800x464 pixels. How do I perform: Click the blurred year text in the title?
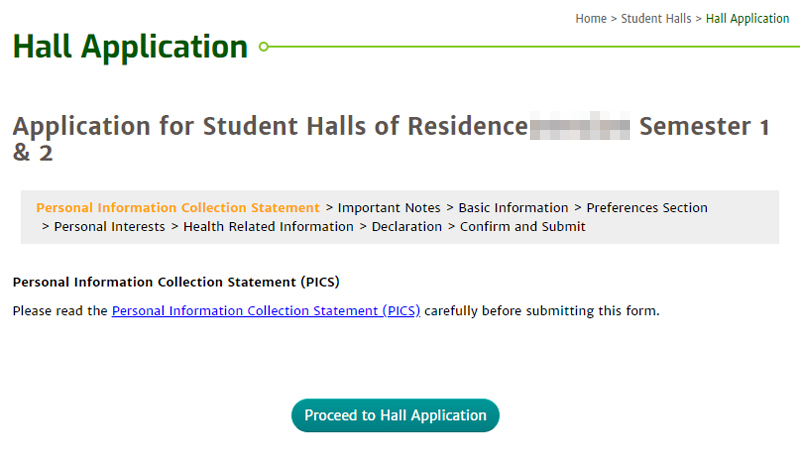click(580, 128)
